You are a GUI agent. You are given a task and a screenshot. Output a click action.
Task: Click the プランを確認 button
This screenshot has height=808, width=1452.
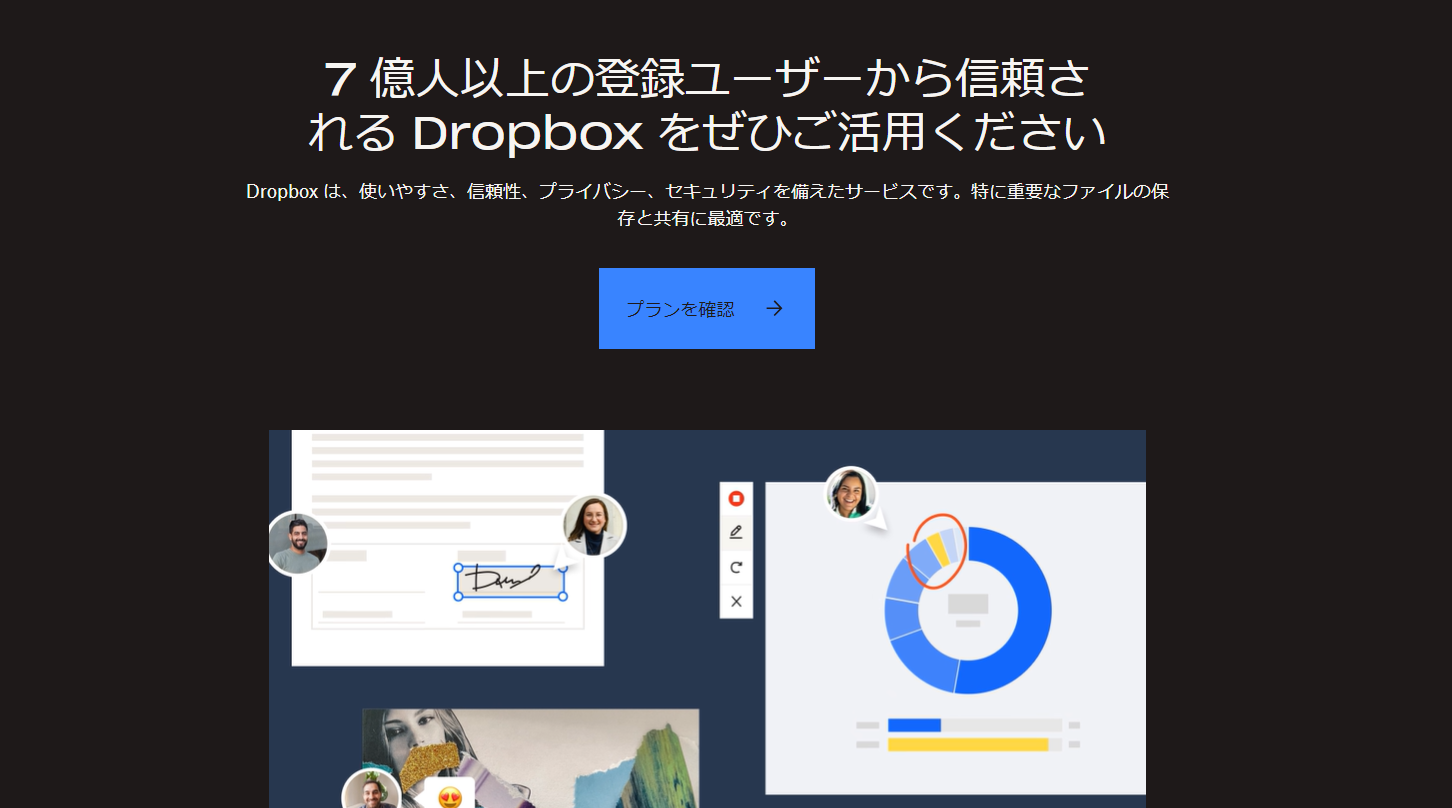pyautogui.click(x=707, y=309)
